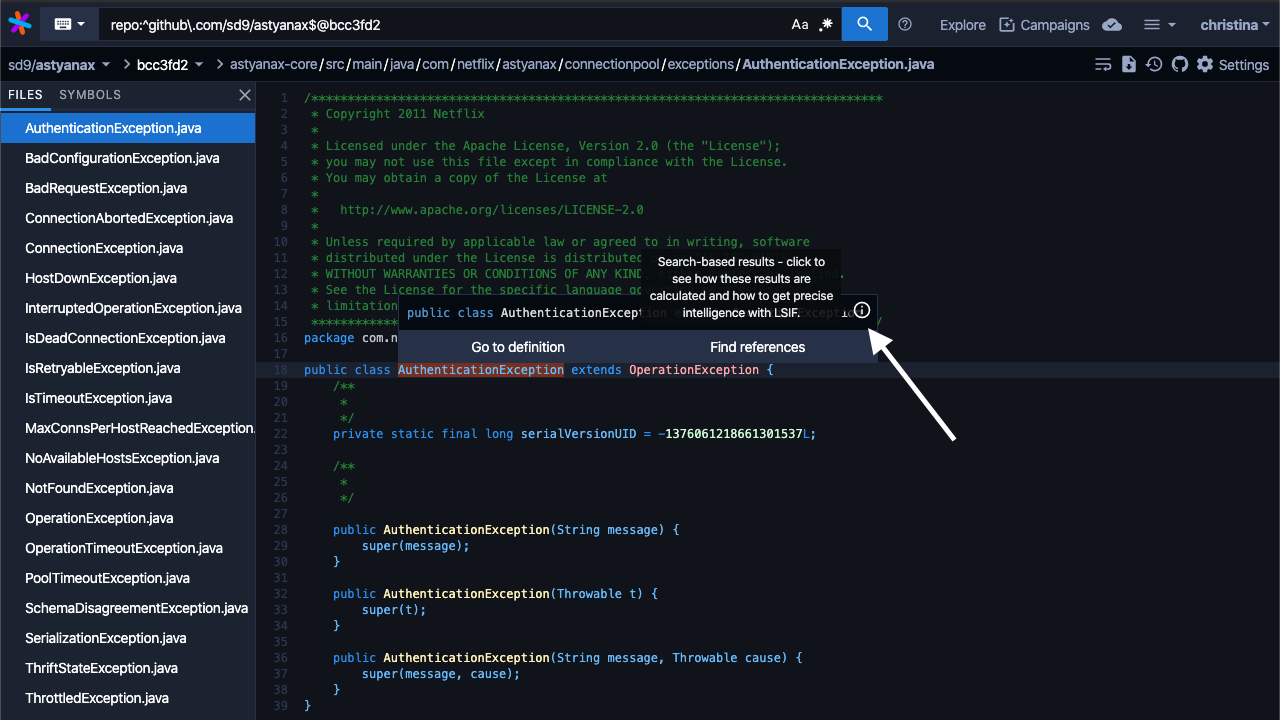
Task: Open the Explore page
Action: click(x=963, y=25)
